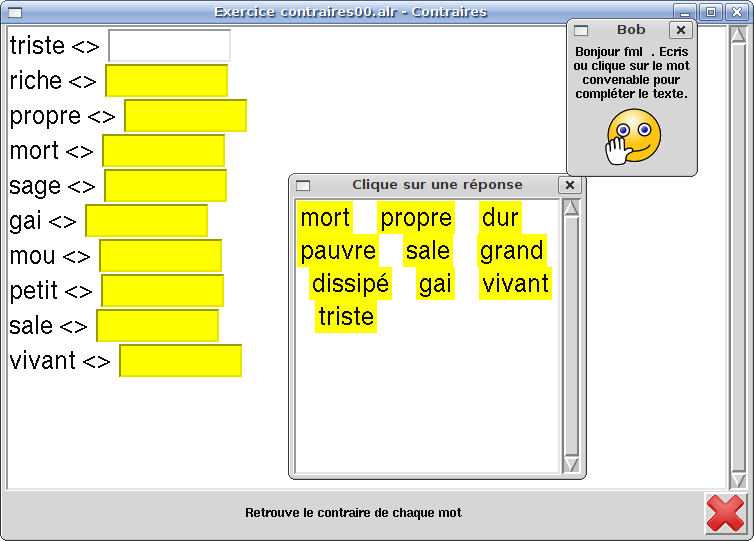Maximize the main Contraires window
The image size is (754, 541).
(x=711, y=12)
